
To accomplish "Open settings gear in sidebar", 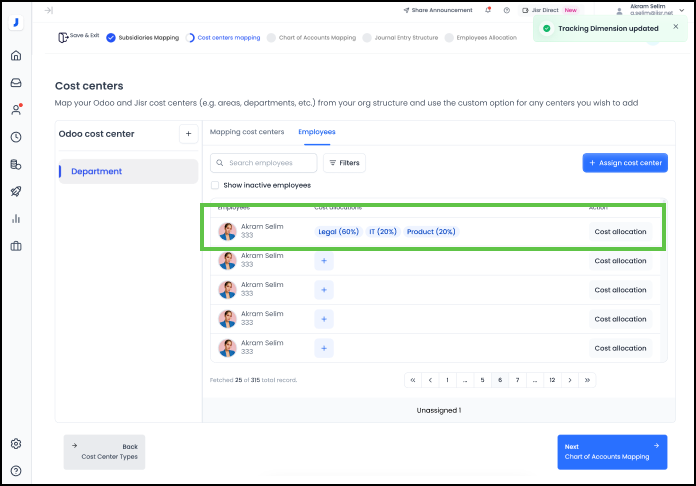I will (16, 444).
